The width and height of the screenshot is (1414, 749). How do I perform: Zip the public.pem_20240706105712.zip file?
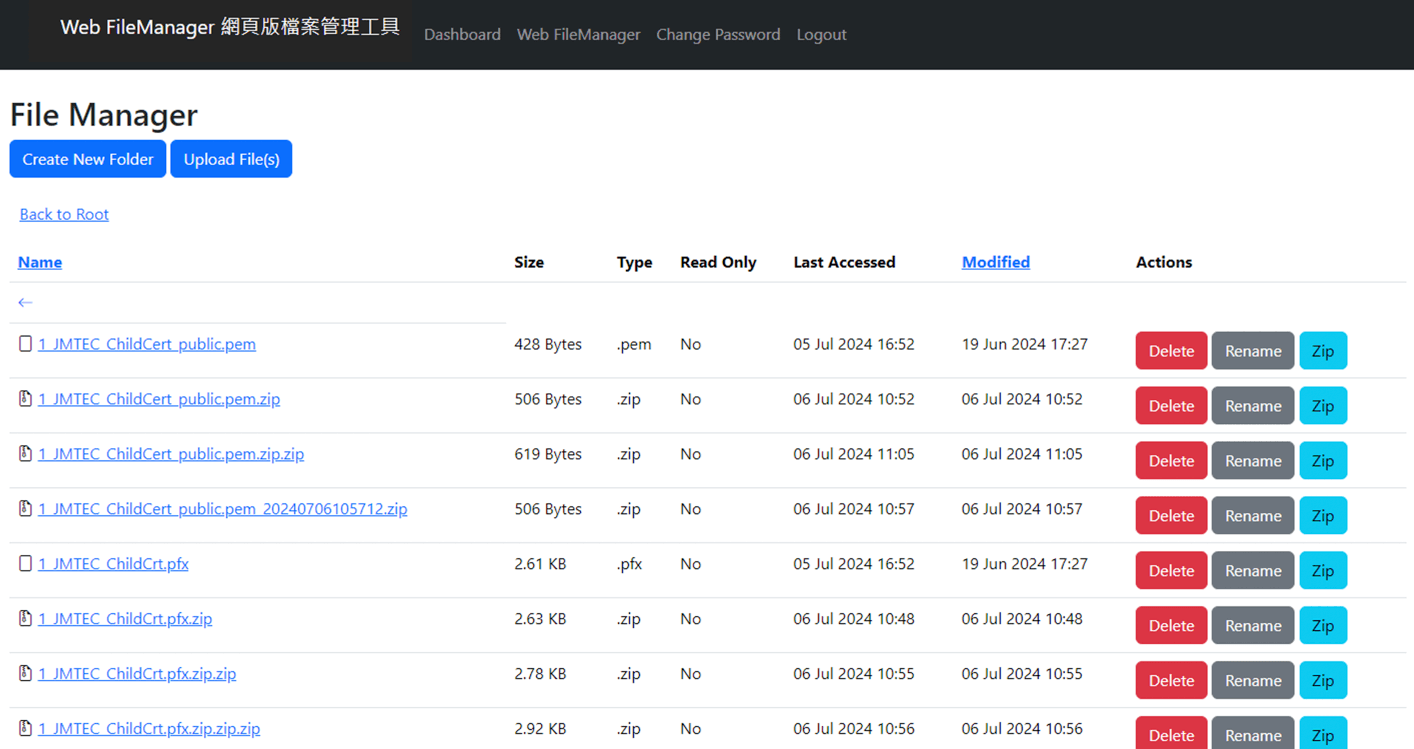coord(1323,516)
